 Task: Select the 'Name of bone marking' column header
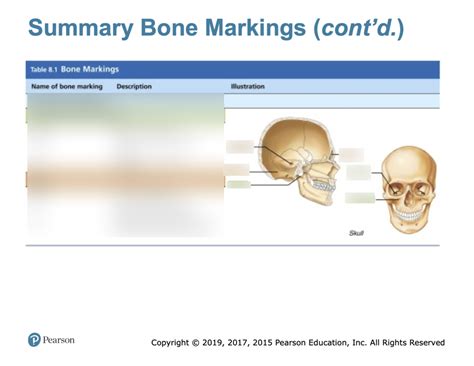point(67,86)
